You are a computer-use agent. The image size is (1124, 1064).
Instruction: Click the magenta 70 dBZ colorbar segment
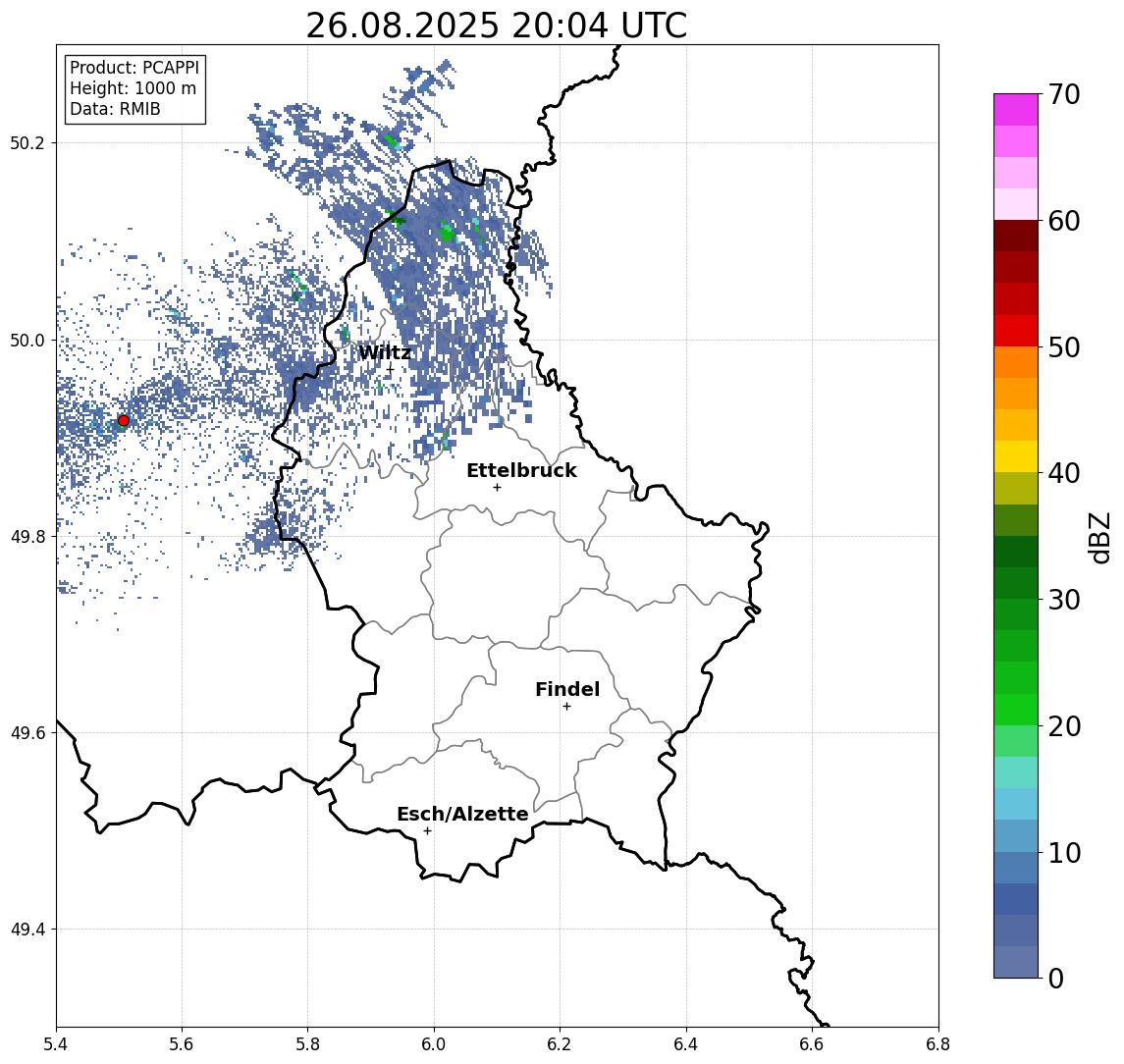pos(1016,110)
